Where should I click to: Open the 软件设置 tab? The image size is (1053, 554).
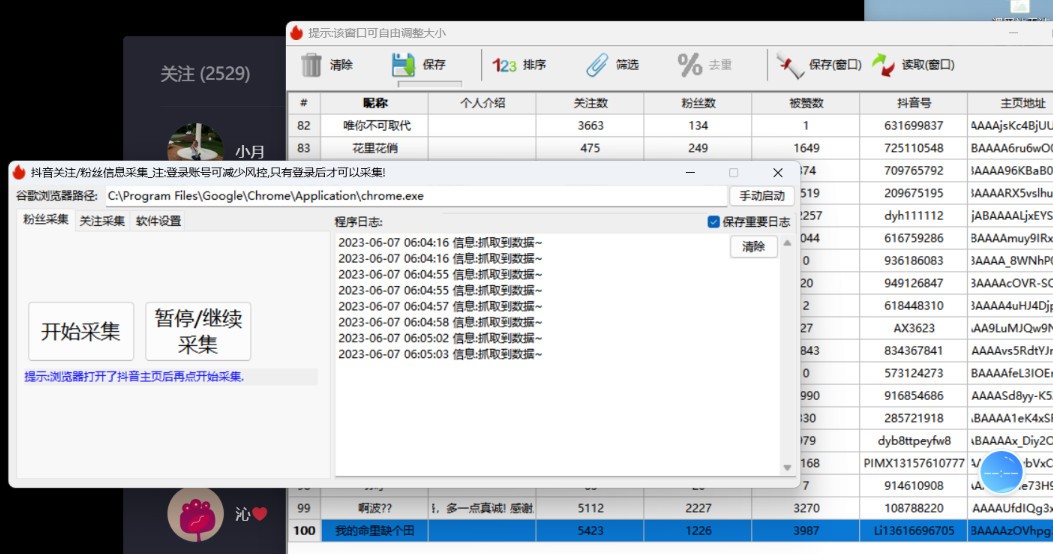click(158, 220)
